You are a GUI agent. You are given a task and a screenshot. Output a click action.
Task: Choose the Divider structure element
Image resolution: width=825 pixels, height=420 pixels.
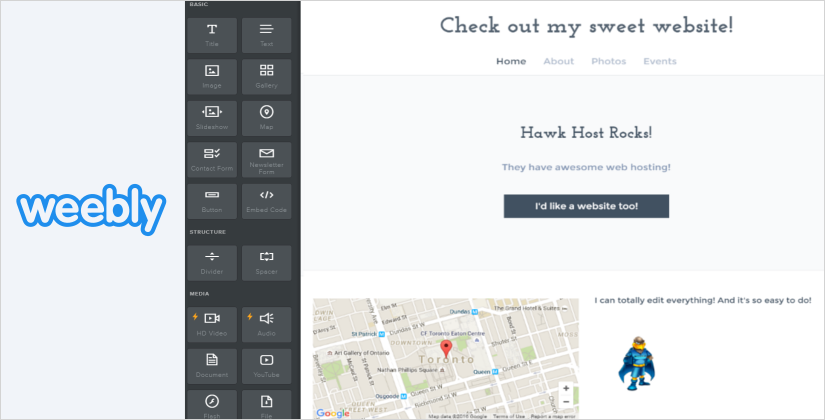(212, 262)
